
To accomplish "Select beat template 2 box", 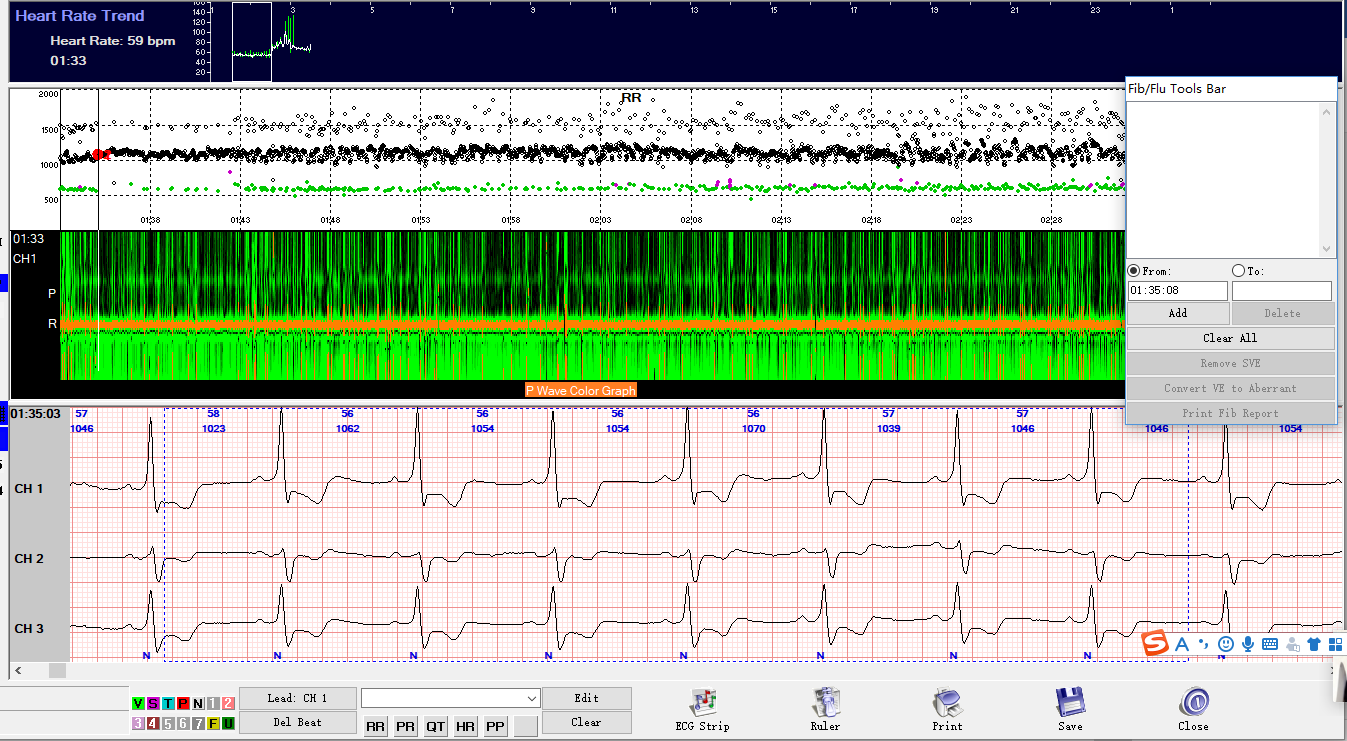I will tap(228, 703).
